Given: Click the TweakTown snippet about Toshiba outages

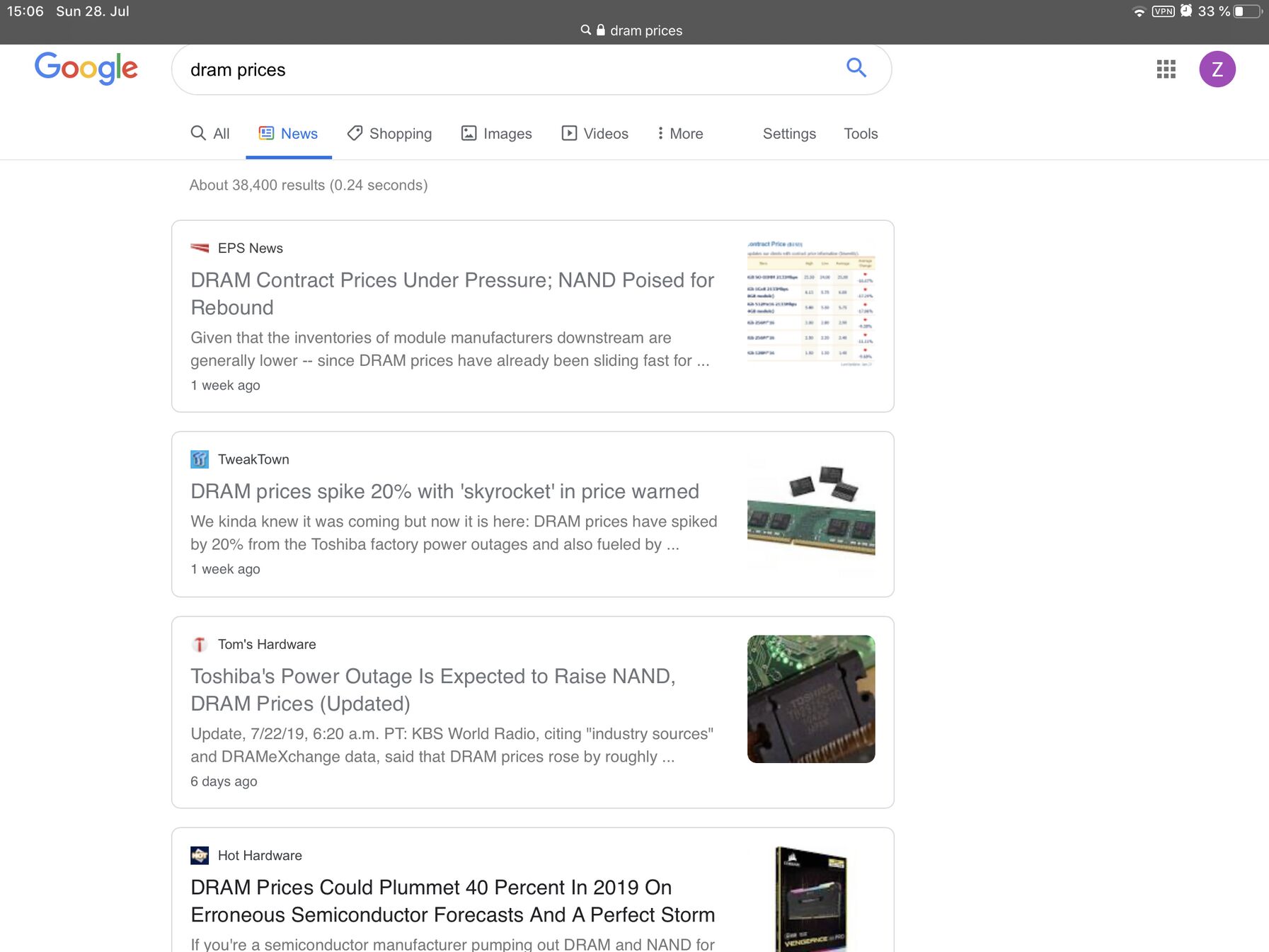Looking at the screenshot, I should click(x=454, y=533).
